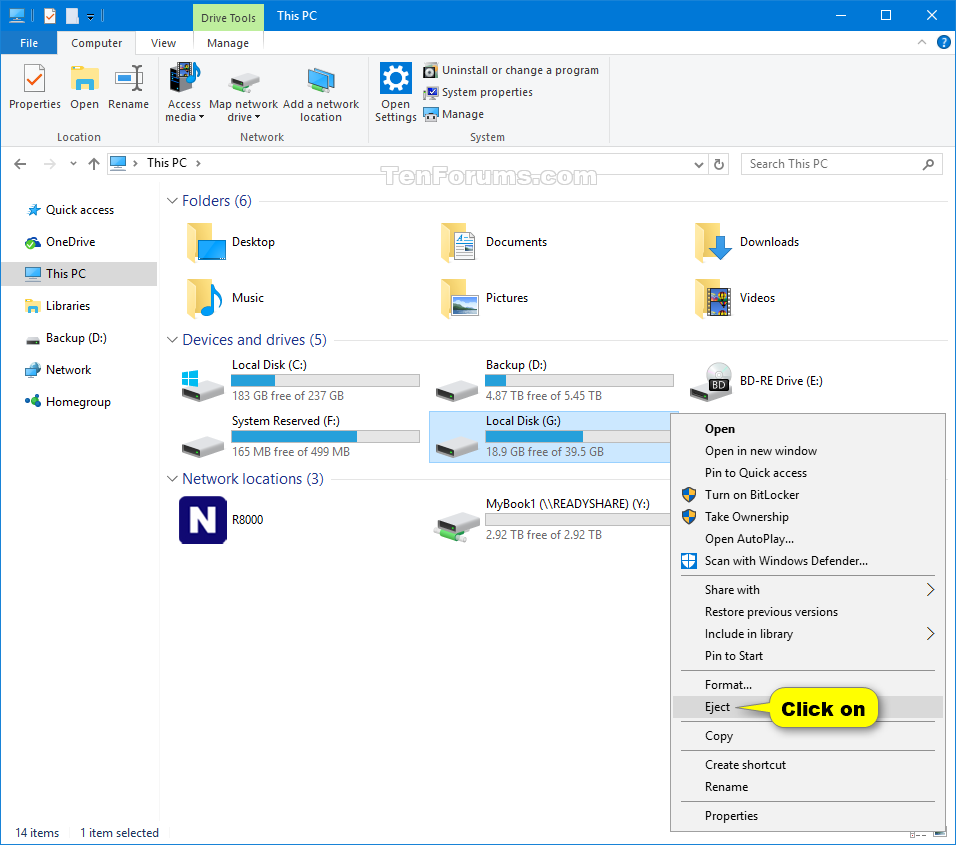Go back with the Back arrow
This screenshot has height=845, width=956.
[20, 163]
